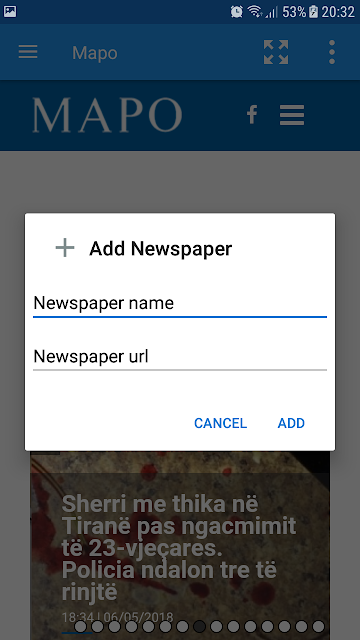Tap the 20:32 clock
Viewport: 360px width, 640px height.
pos(338,12)
